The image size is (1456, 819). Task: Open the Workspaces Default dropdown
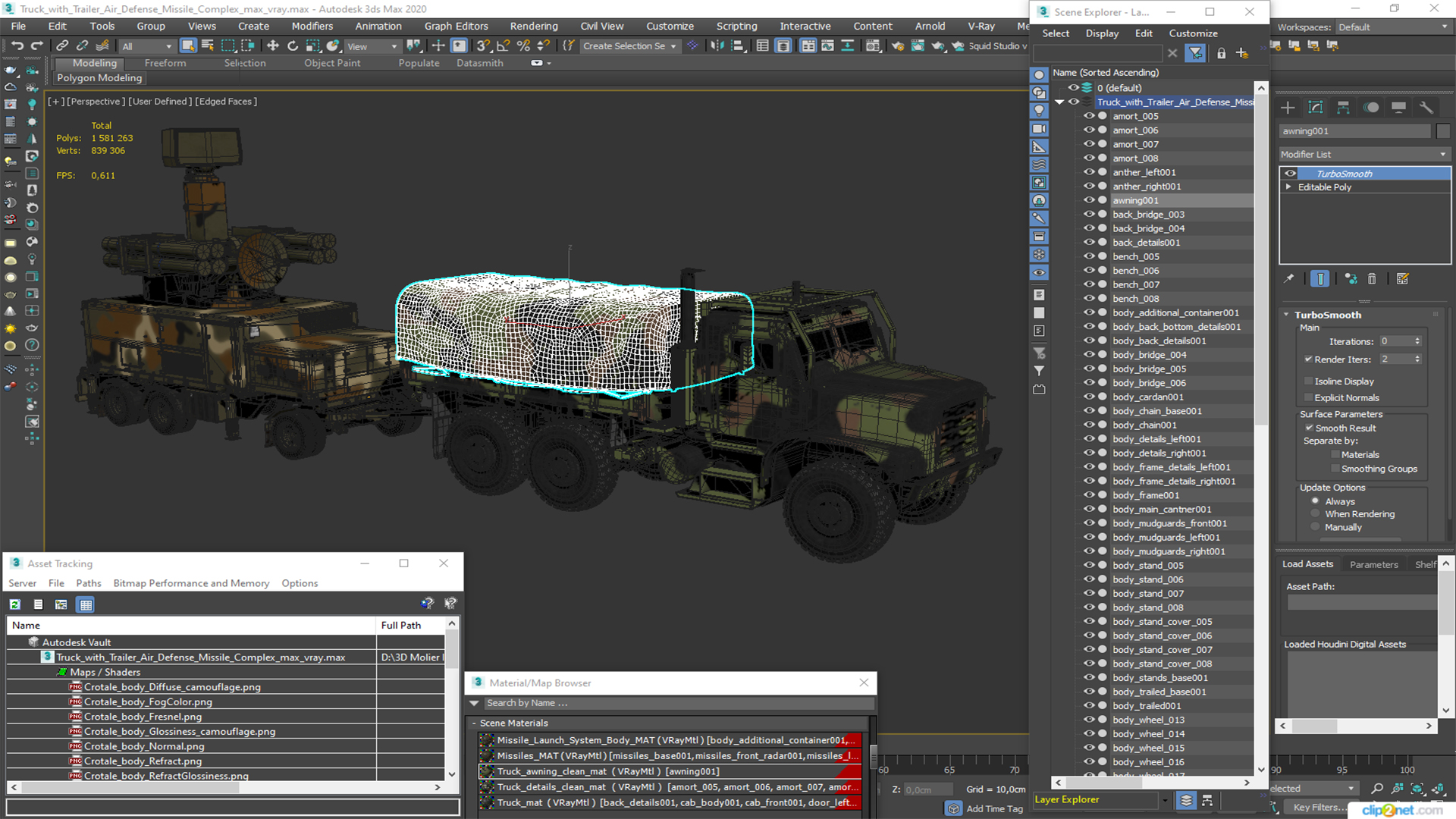[x=1392, y=27]
